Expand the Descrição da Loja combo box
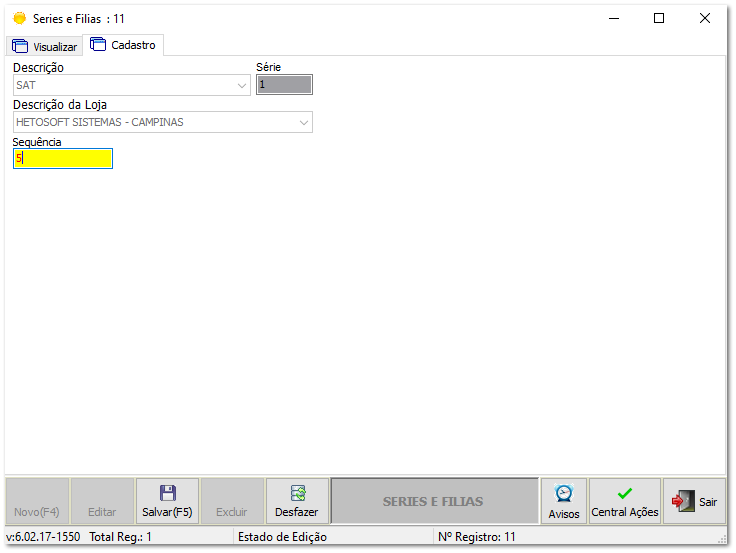The image size is (736, 553). [x=162, y=122]
